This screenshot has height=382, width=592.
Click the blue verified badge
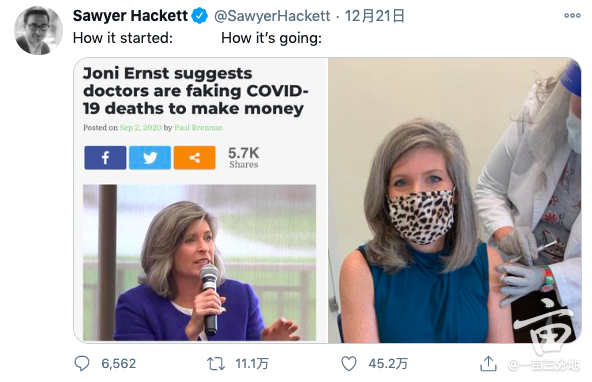[200, 16]
